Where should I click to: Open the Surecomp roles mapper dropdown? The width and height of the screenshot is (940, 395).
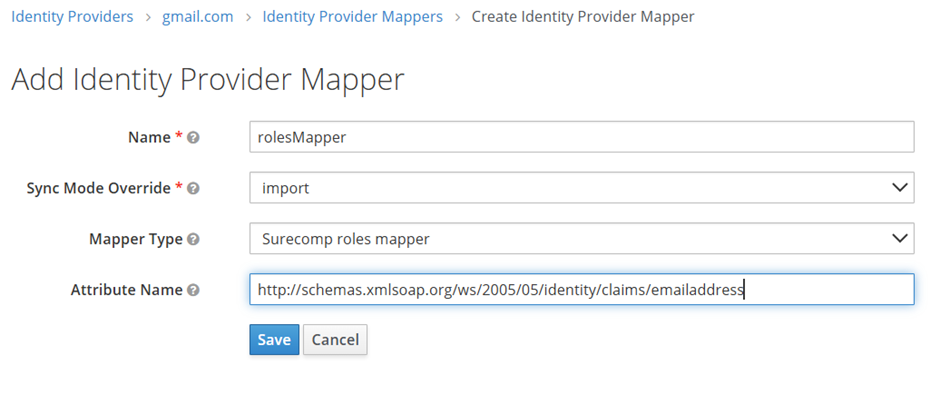pyautogui.click(x=582, y=239)
